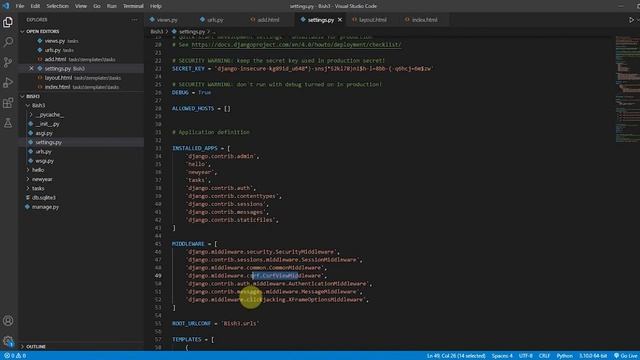Open settings.py in Bish3 folder tree
Viewport: 640px width, 360px height.
(49, 142)
